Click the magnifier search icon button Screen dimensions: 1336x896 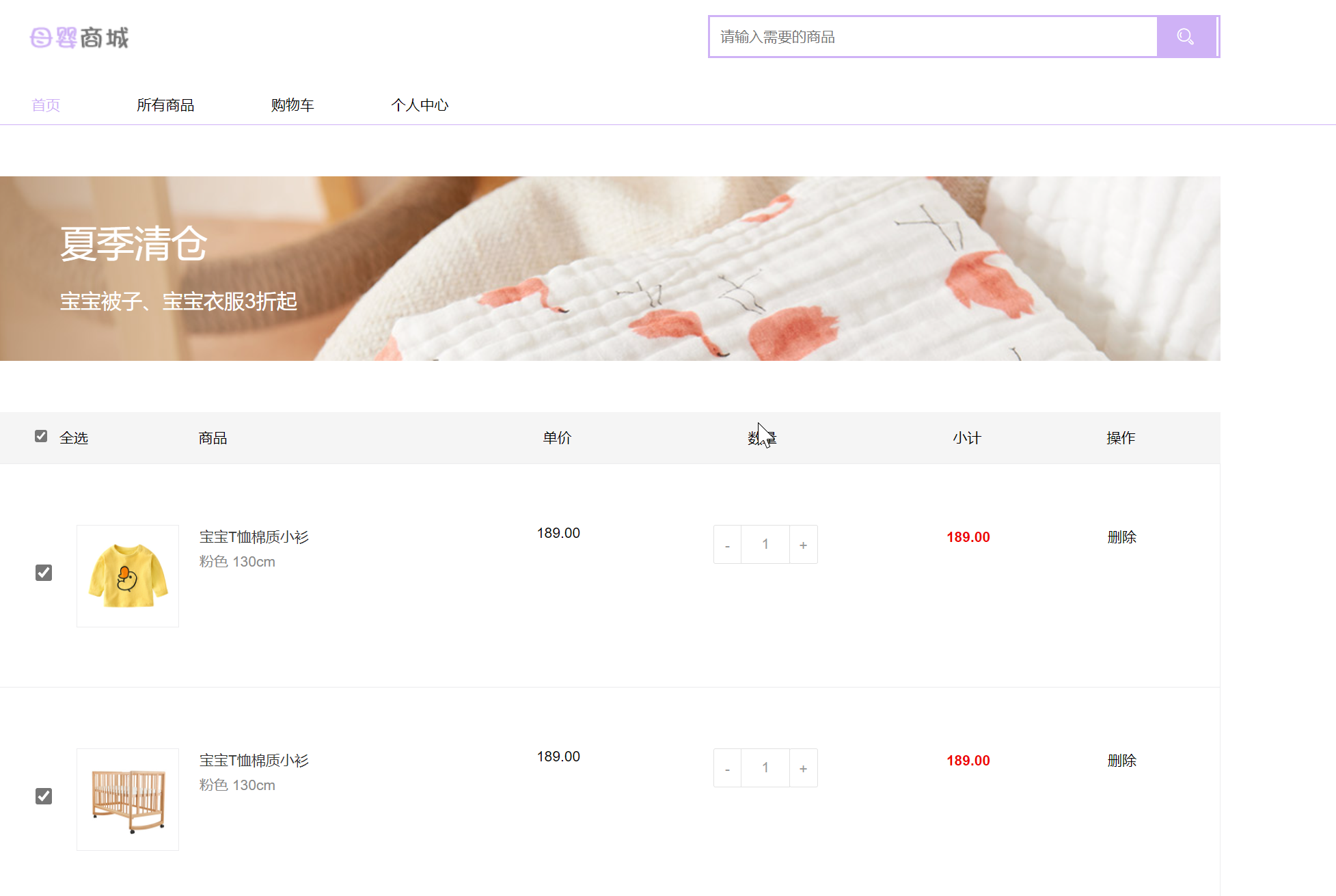1186,37
